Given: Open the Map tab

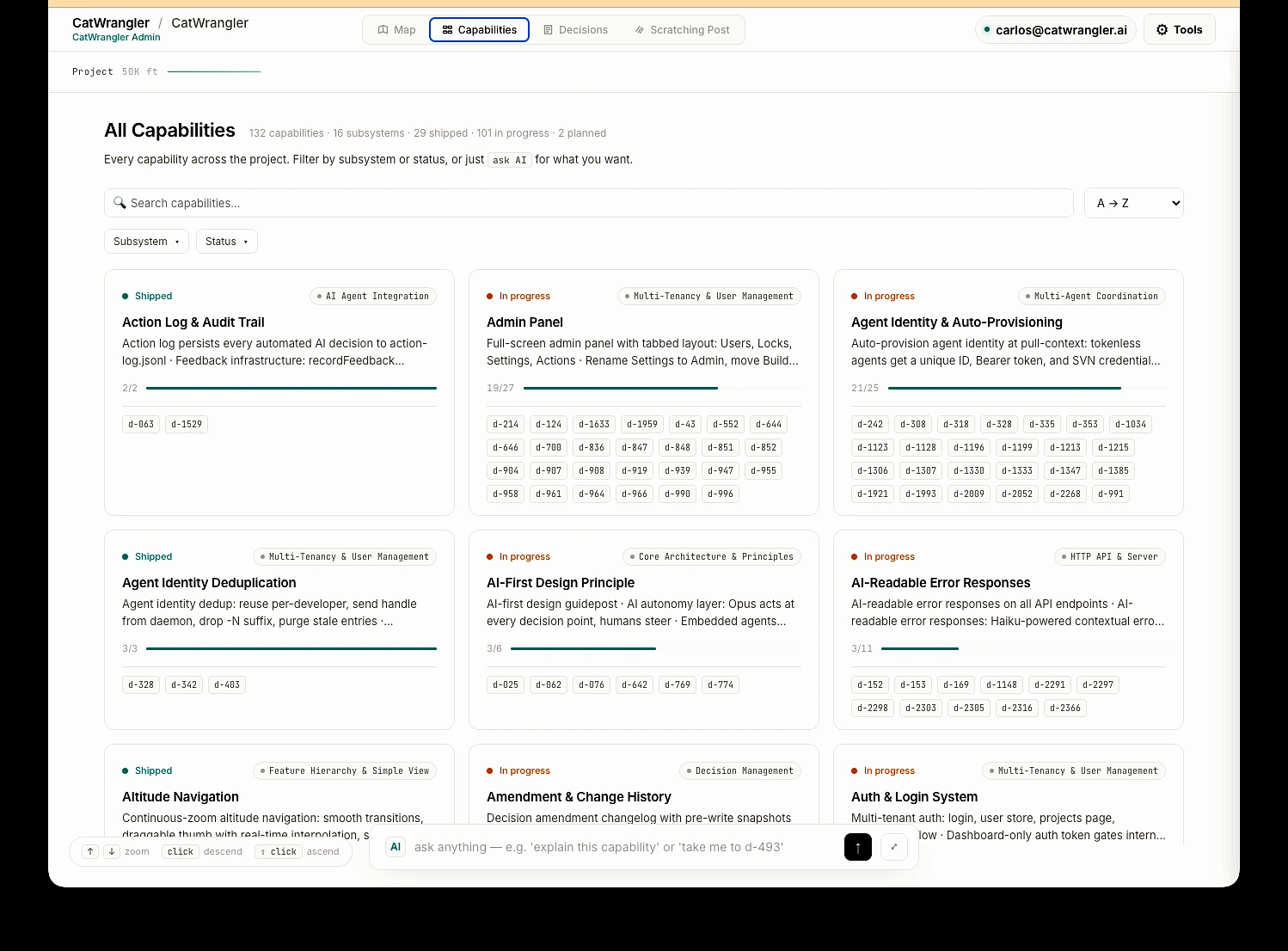Looking at the screenshot, I should pos(396,30).
